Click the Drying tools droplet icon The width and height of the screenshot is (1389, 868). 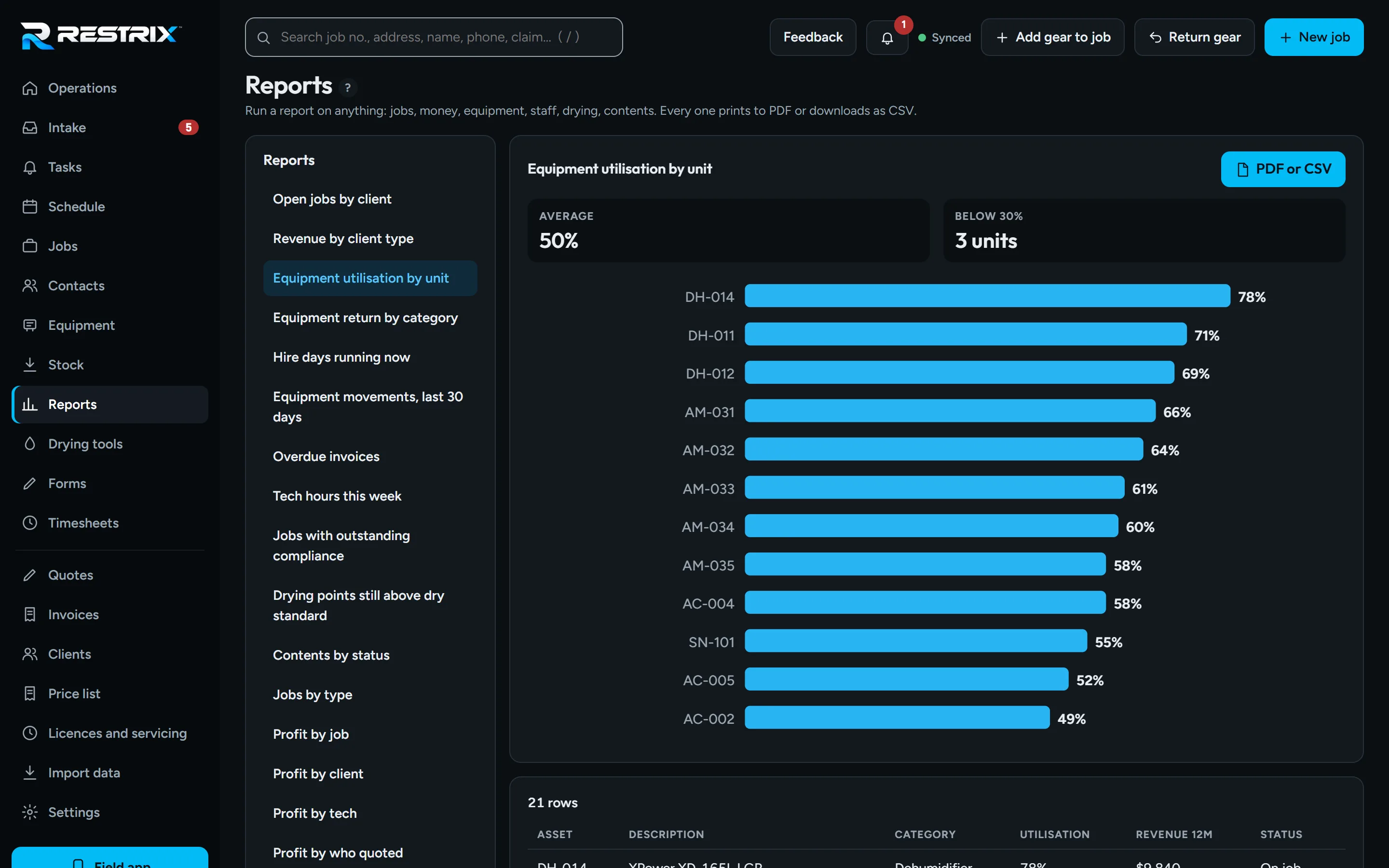click(30, 444)
